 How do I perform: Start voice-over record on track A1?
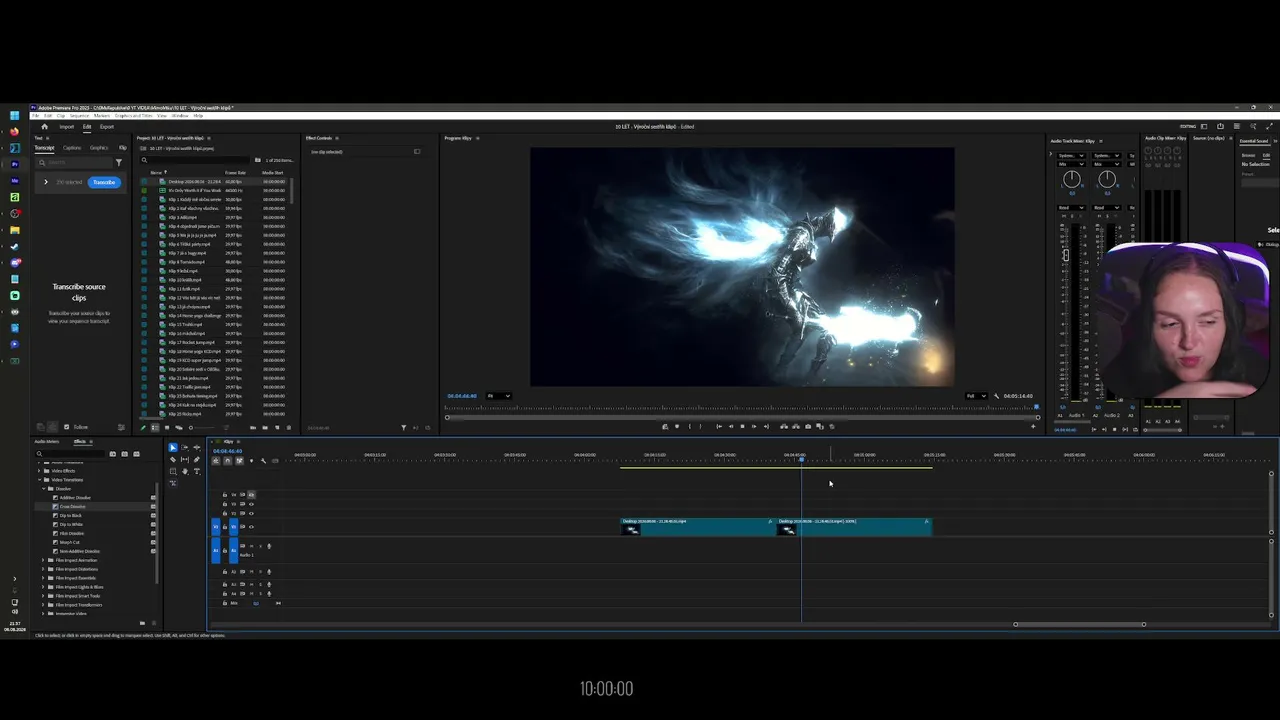pos(269,546)
